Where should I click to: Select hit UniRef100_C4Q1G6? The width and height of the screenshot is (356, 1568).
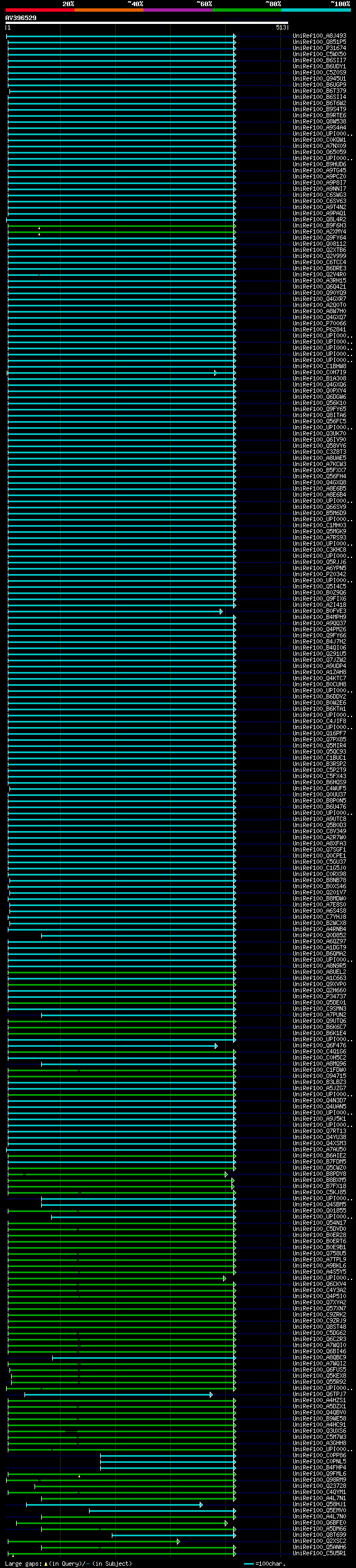click(319, 1052)
